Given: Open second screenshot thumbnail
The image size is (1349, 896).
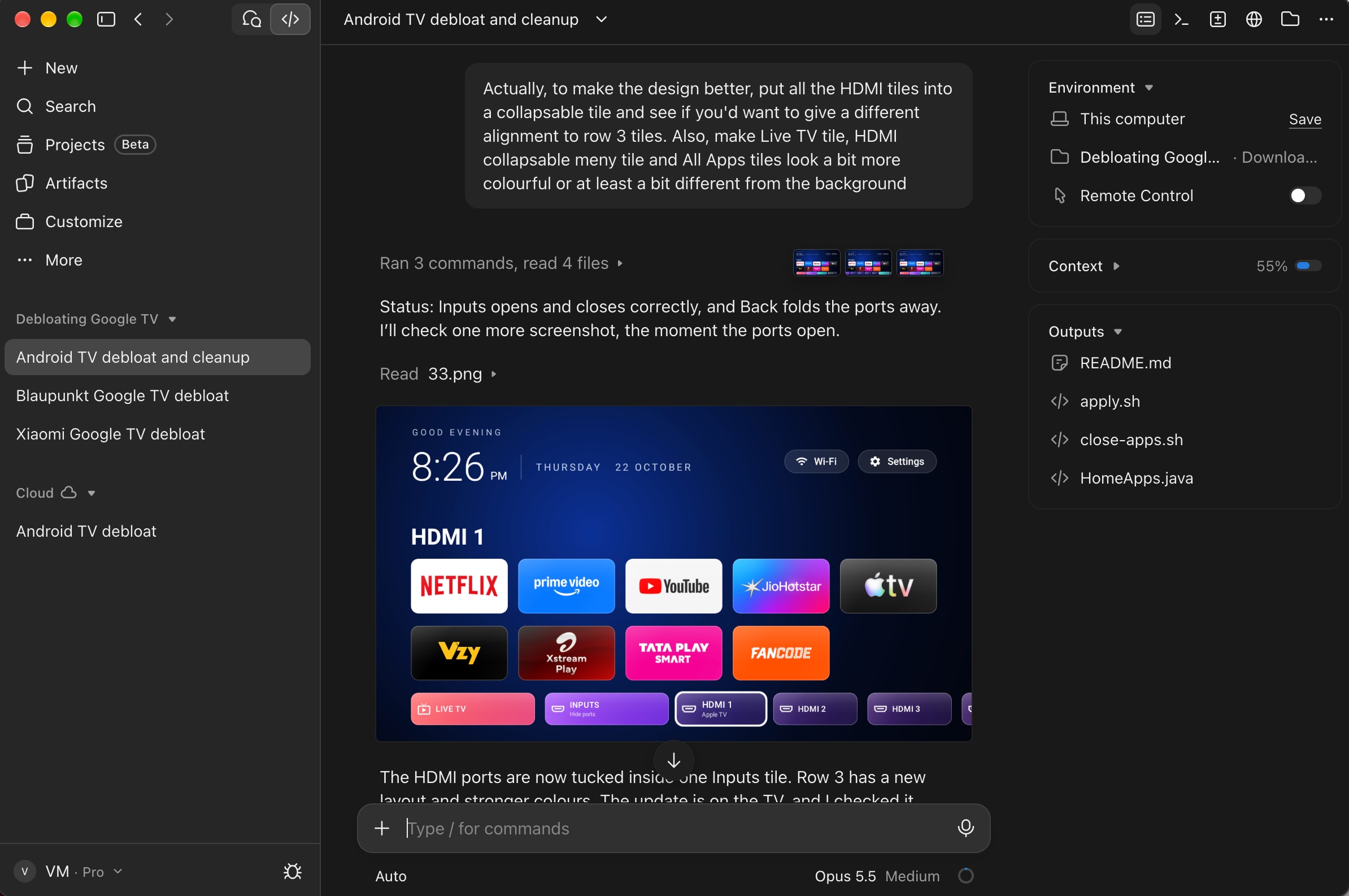Looking at the screenshot, I should tap(867, 263).
